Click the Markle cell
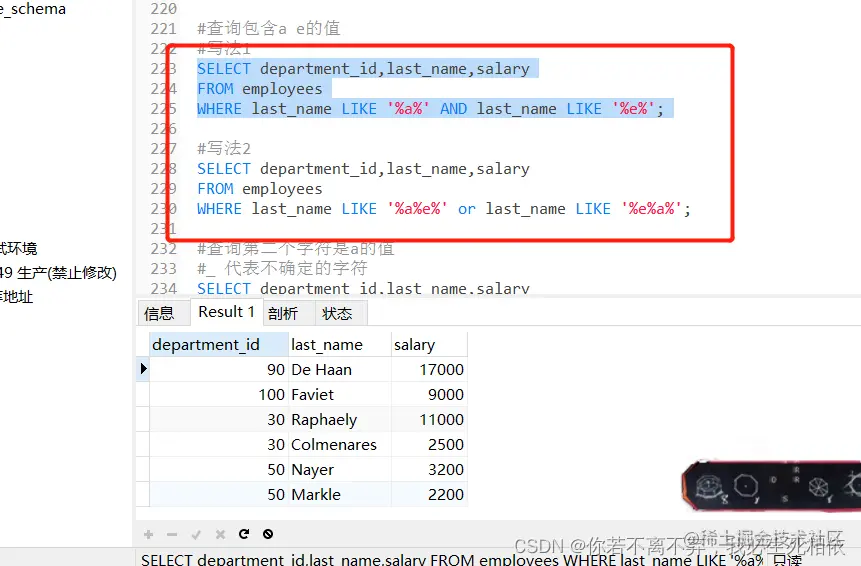 (339, 495)
